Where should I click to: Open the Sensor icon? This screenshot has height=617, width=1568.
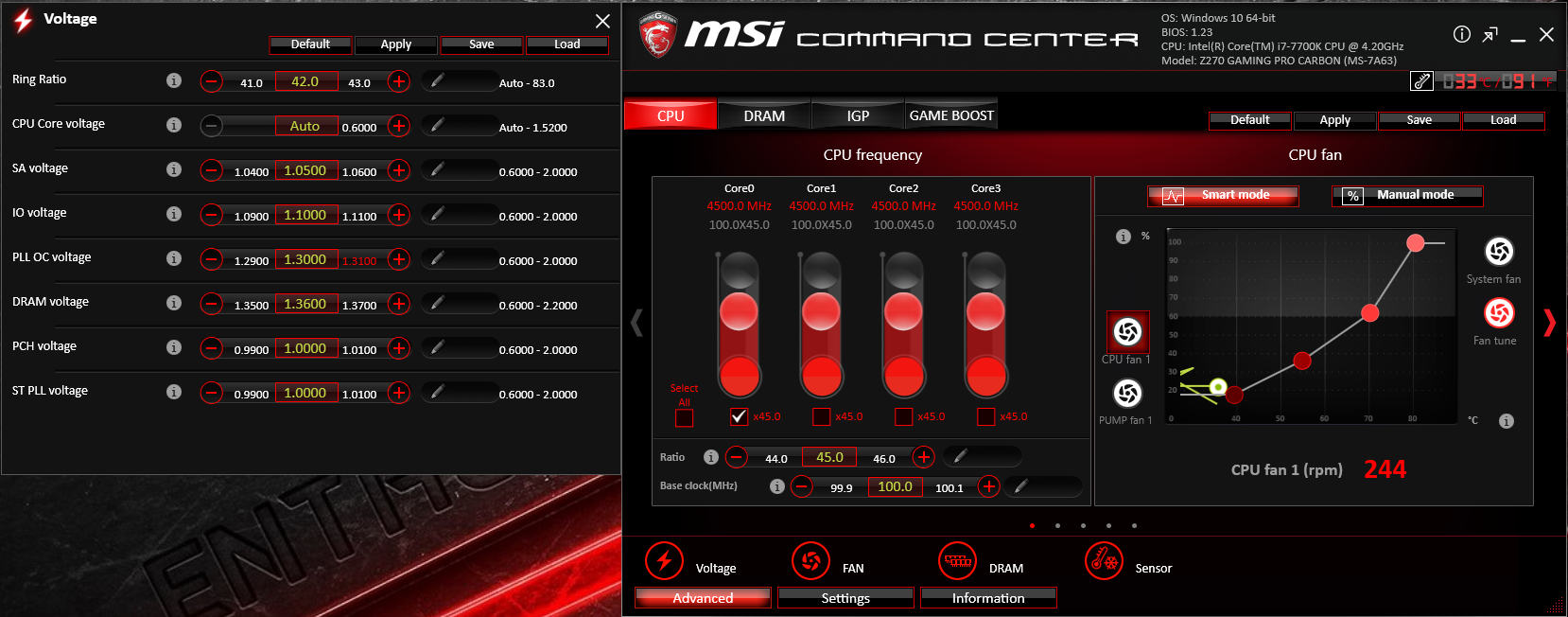click(1104, 560)
